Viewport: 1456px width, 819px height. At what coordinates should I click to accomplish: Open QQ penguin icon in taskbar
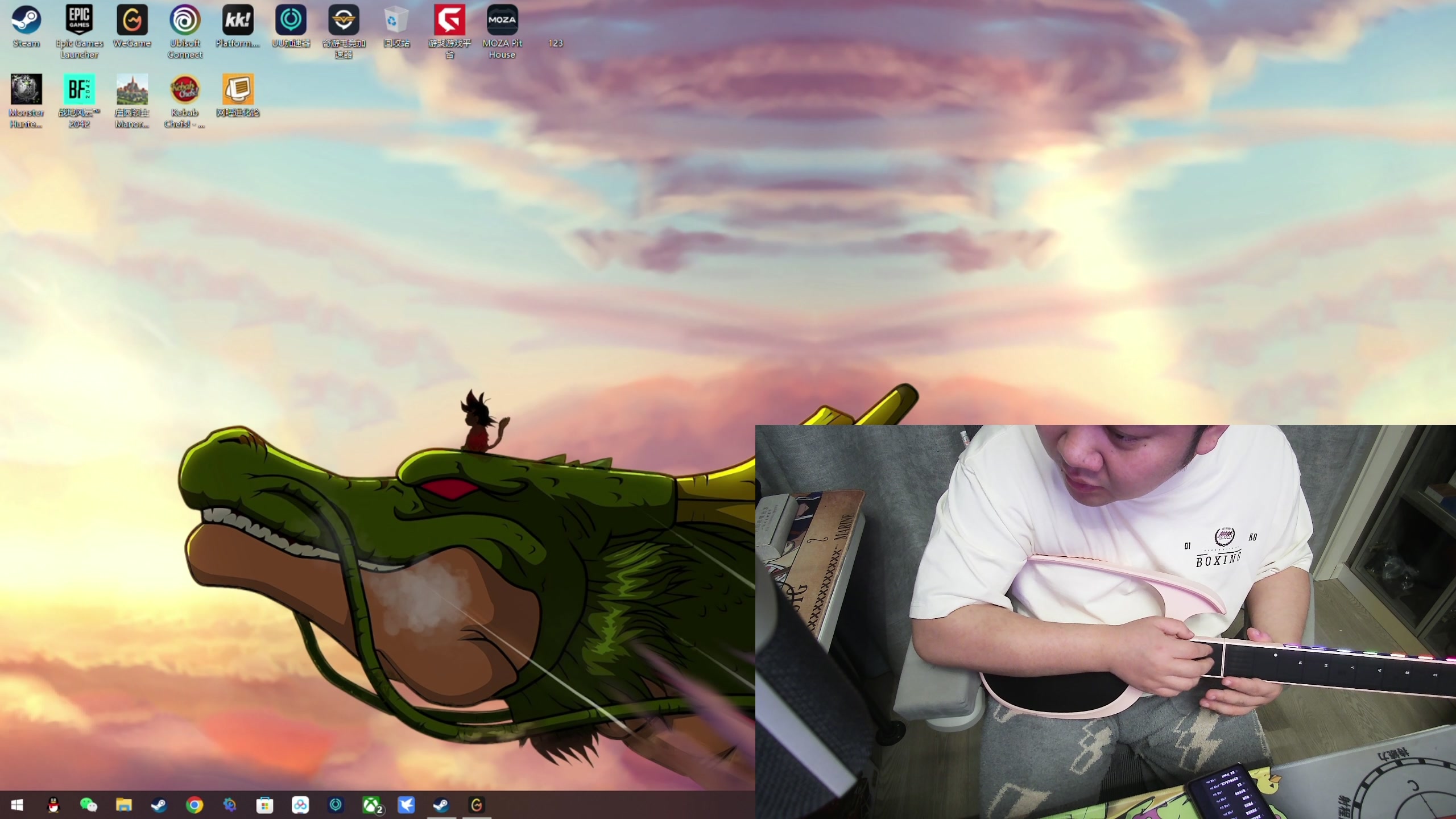[53, 805]
